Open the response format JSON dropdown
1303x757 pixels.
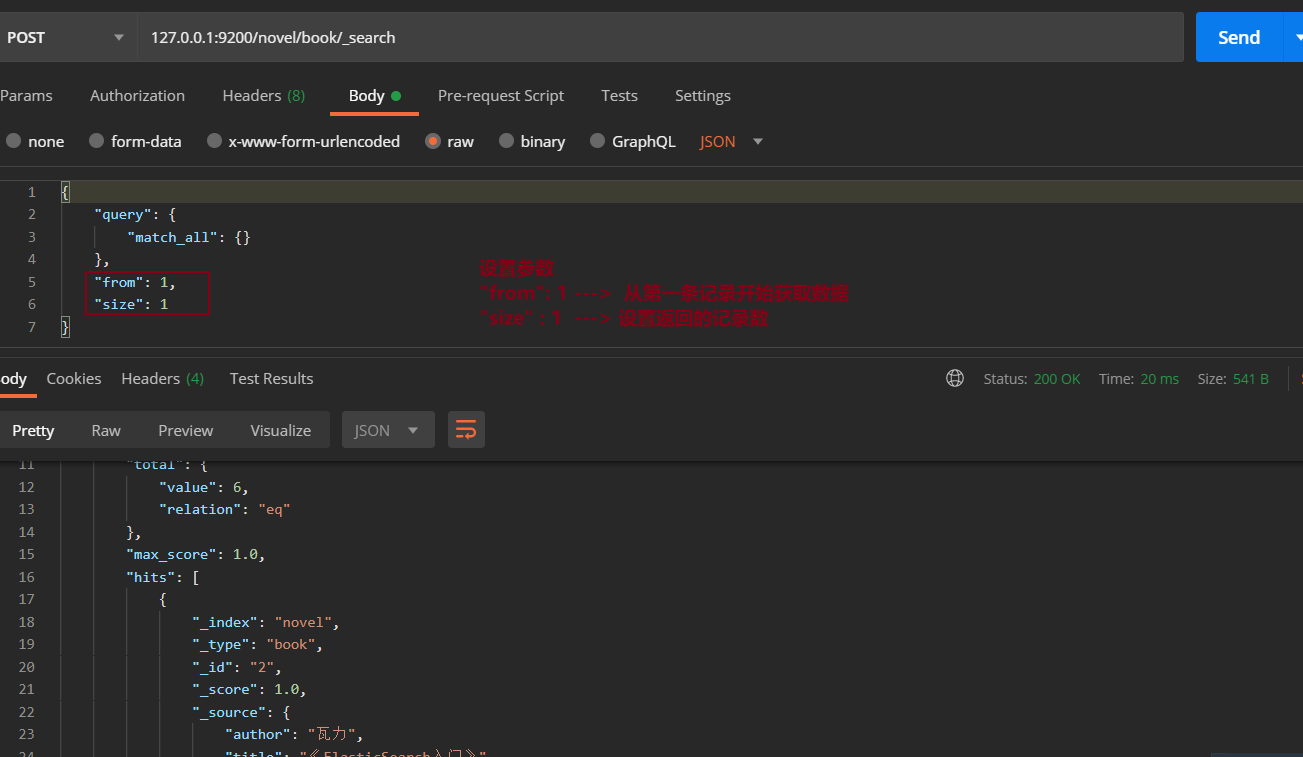point(388,430)
